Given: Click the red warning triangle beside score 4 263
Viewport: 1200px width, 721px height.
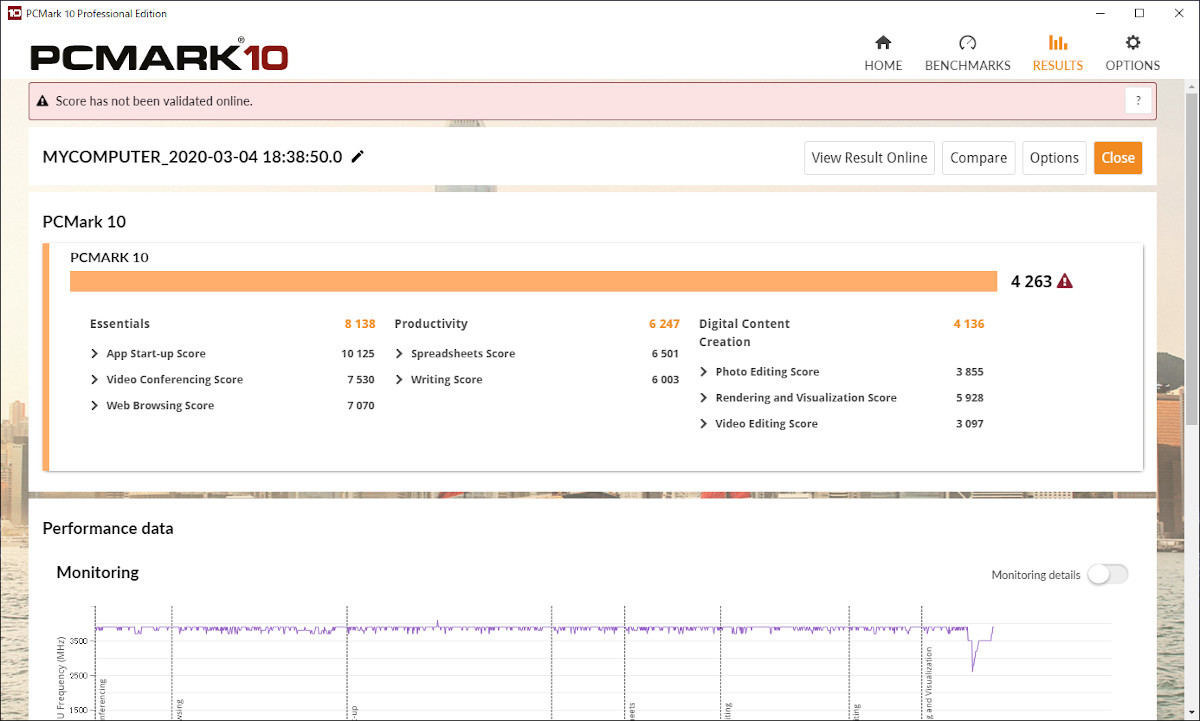Looking at the screenshot, I should tap(1065, 281).
